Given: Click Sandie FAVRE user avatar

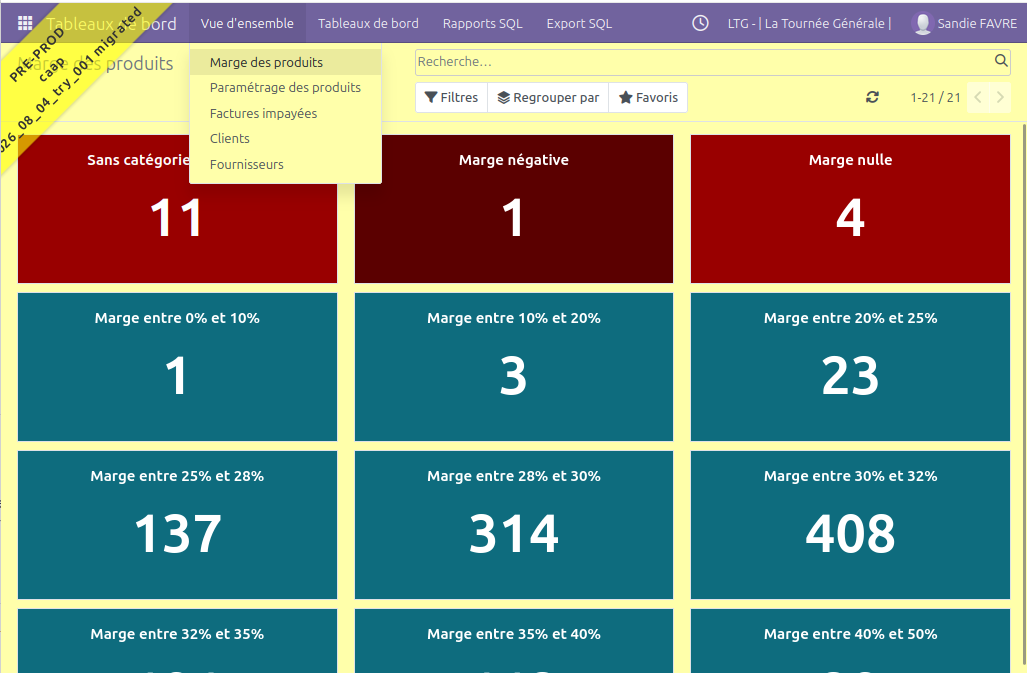Looking at the screenshot, I should point(922,24).
